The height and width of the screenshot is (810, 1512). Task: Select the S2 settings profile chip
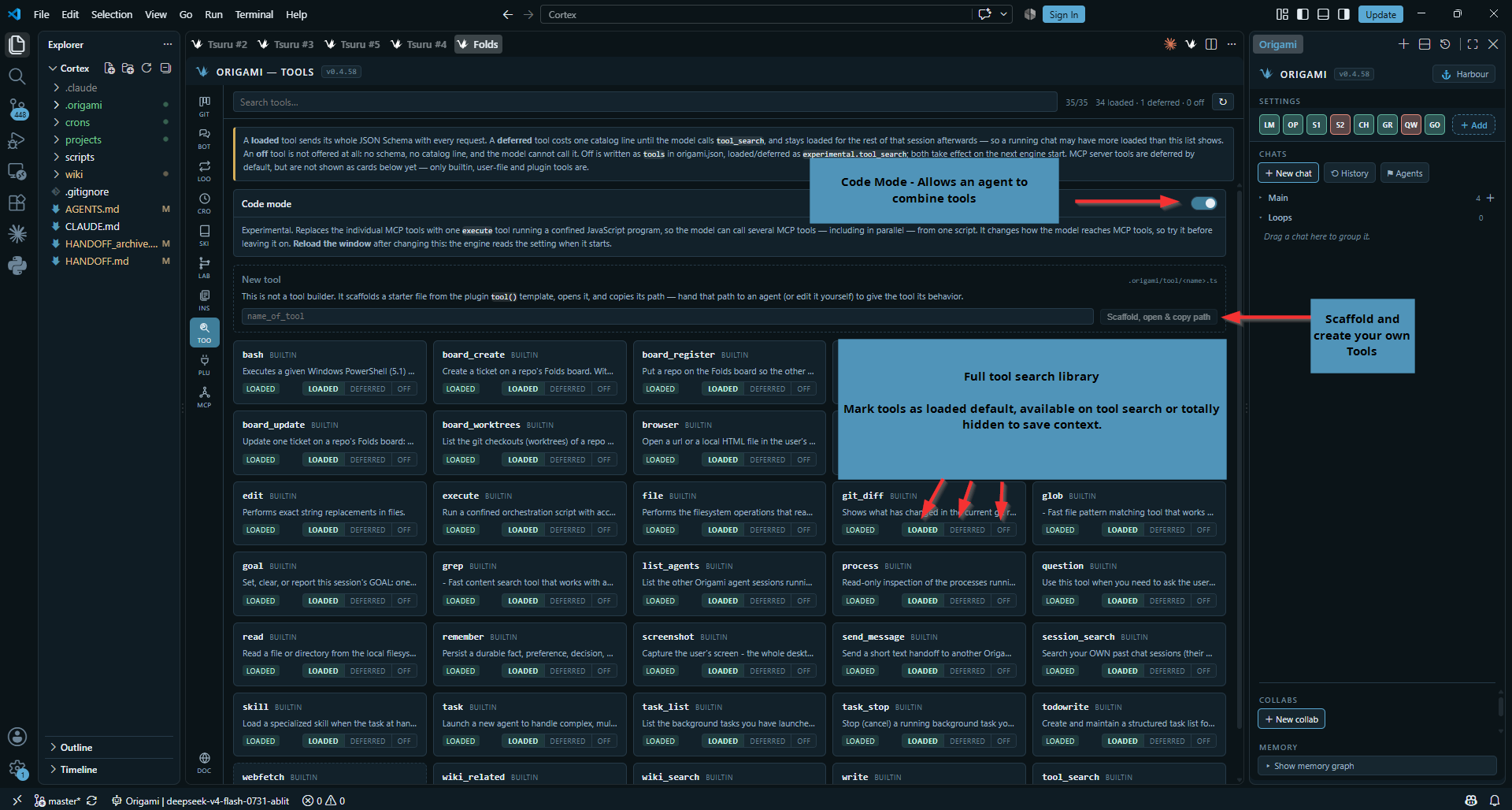(1340, 124)
